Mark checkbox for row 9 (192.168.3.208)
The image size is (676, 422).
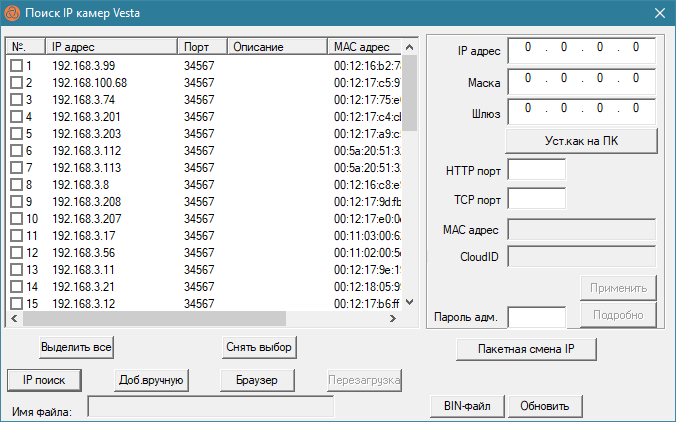(x=16, y=202)
